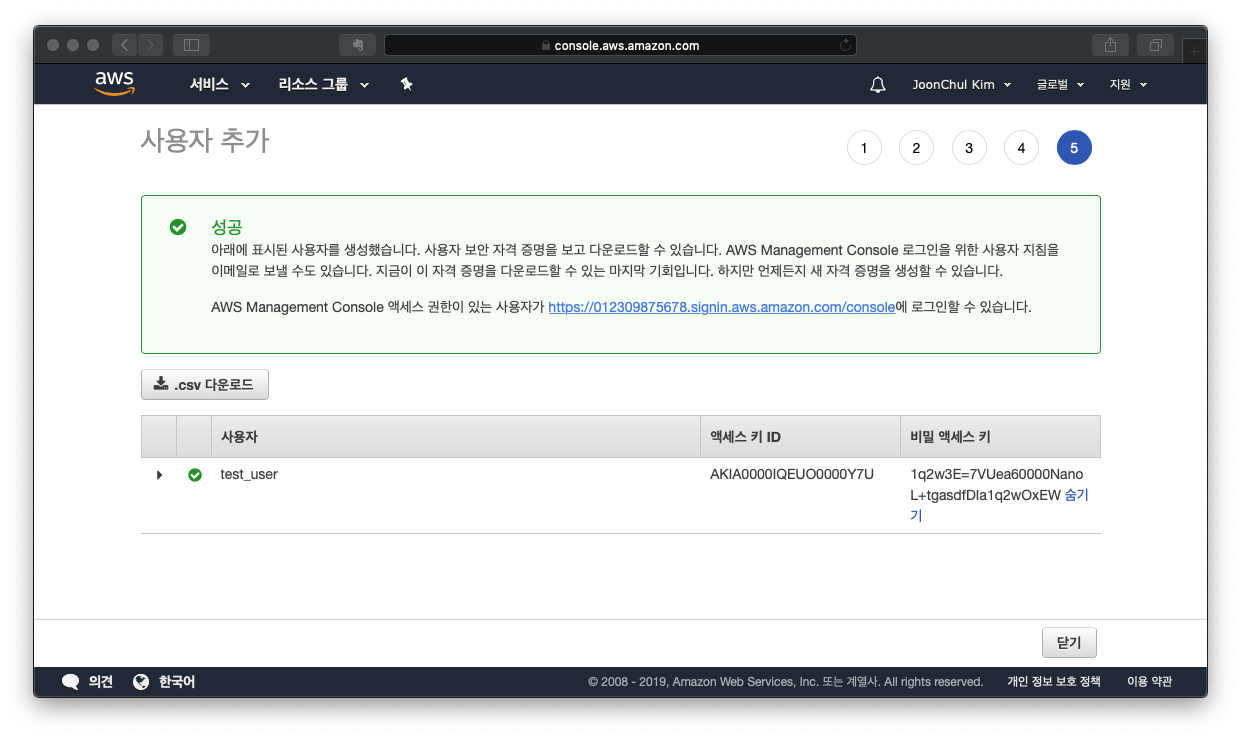The width and height of the screenshot is (1241, 739).
Task: Click the test_user name cell
Action: coord(249,474)
